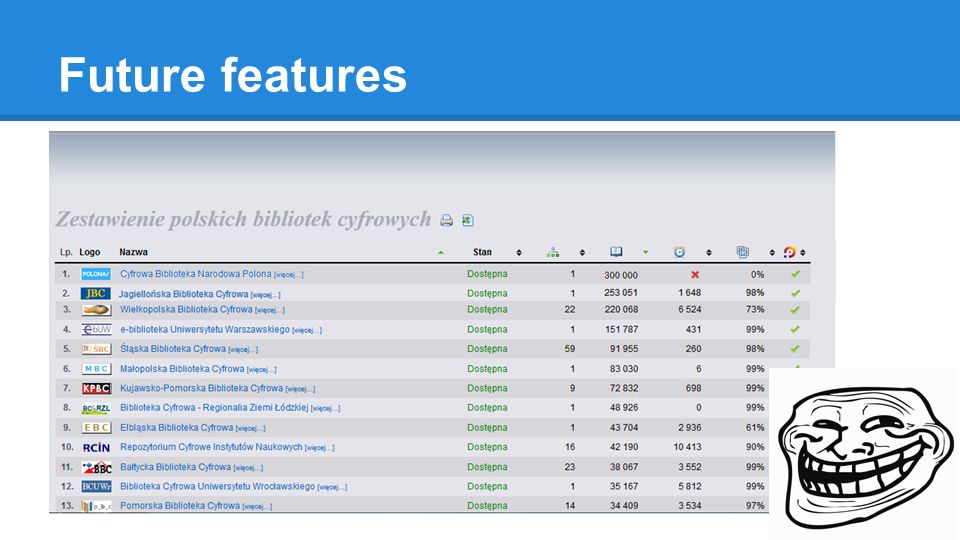Open Elbląska Biblioteka Cyfrowa link
Image resolution: width=960 pixels, height=540 pixels.
[177, 427]
